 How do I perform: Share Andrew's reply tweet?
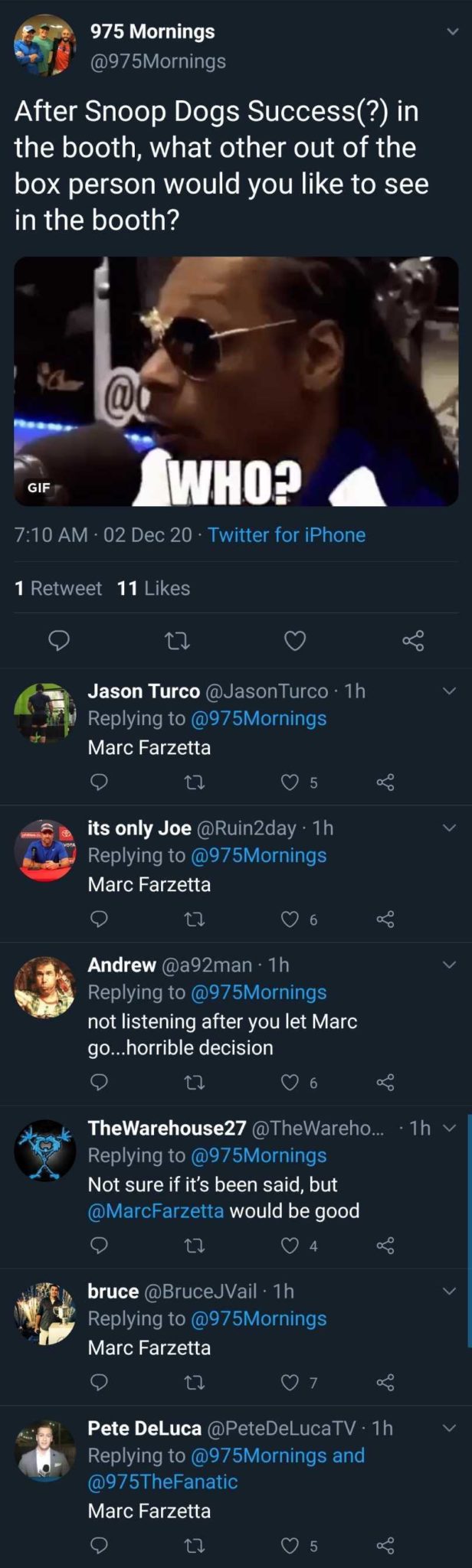[x=385, y=1082]
